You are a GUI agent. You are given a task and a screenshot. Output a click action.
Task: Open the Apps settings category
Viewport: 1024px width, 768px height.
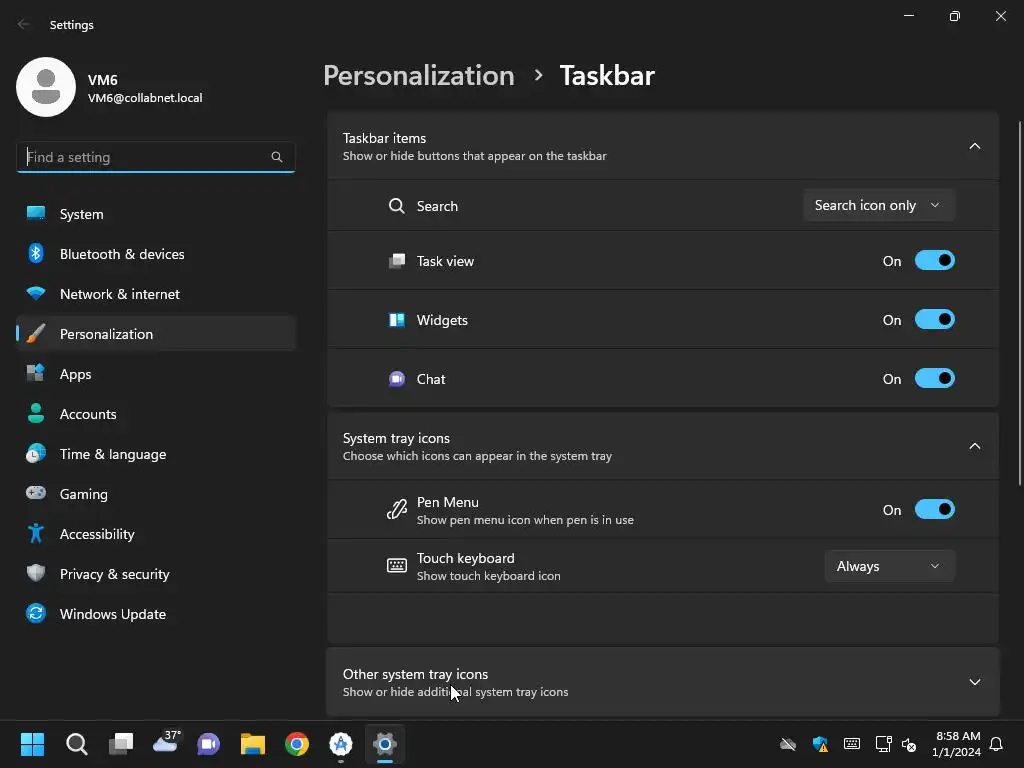click(x=155, y=374)
